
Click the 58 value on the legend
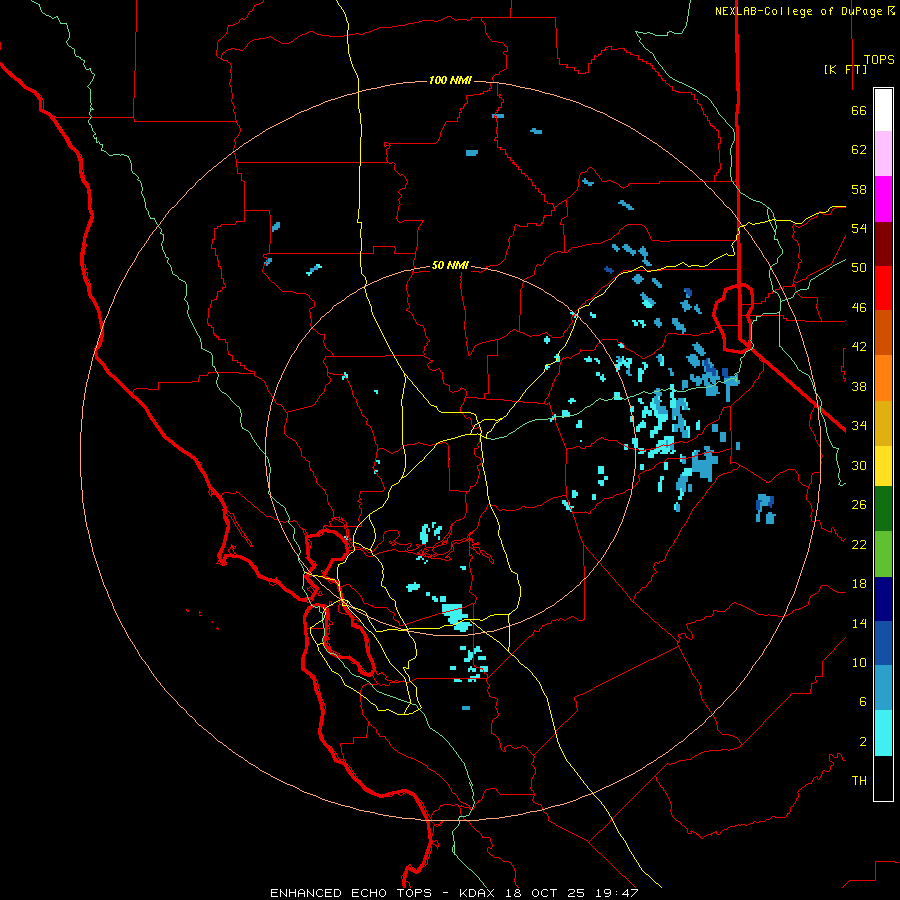point(859,189)
